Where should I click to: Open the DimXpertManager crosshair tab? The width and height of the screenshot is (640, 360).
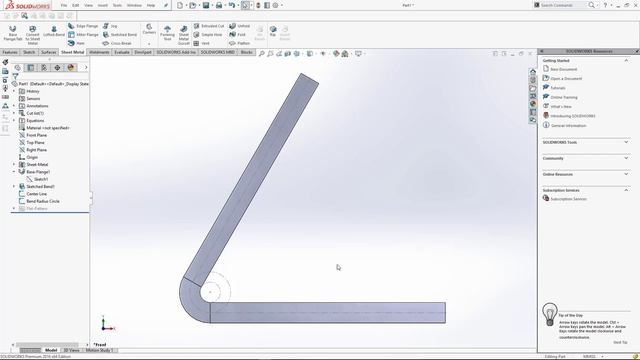tap(57, 67)
